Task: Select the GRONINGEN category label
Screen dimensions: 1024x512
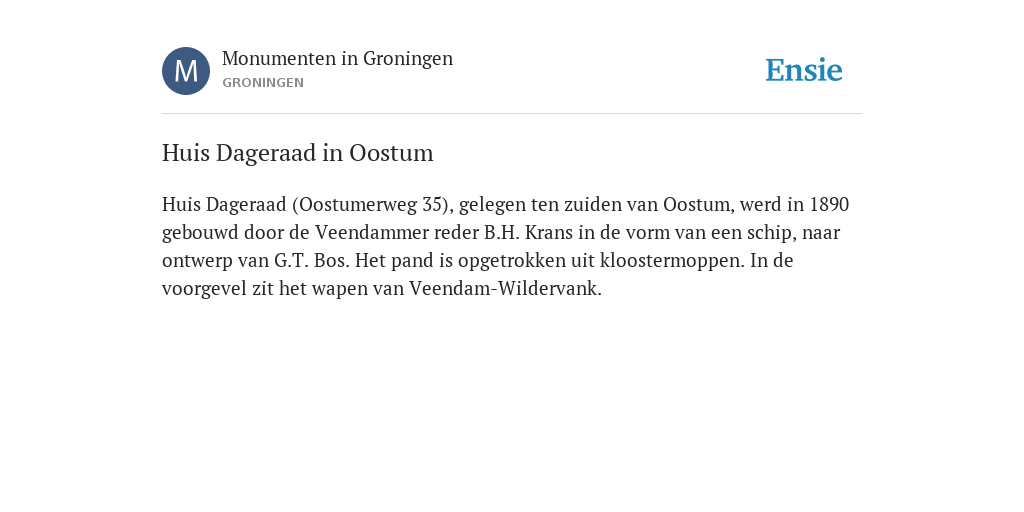Action: [263, 83]
